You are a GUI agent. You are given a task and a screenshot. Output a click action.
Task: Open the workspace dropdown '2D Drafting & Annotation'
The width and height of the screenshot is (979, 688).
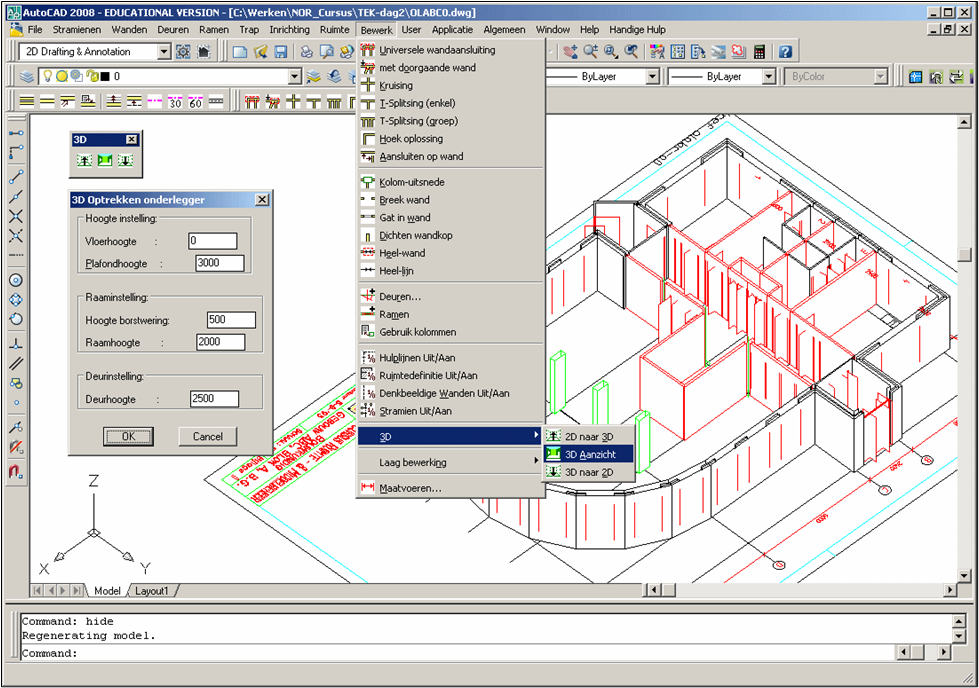pyautogui.click(x=94, y=52)
